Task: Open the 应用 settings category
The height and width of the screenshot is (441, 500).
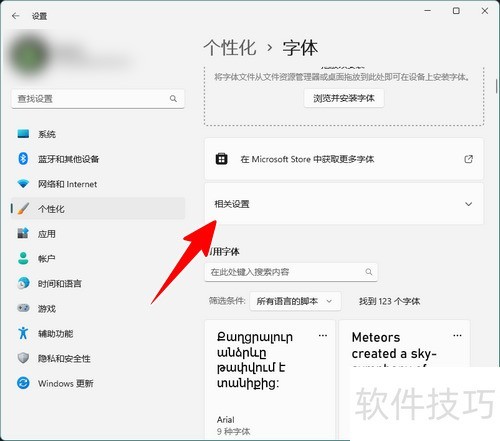Action: (98, 234)
